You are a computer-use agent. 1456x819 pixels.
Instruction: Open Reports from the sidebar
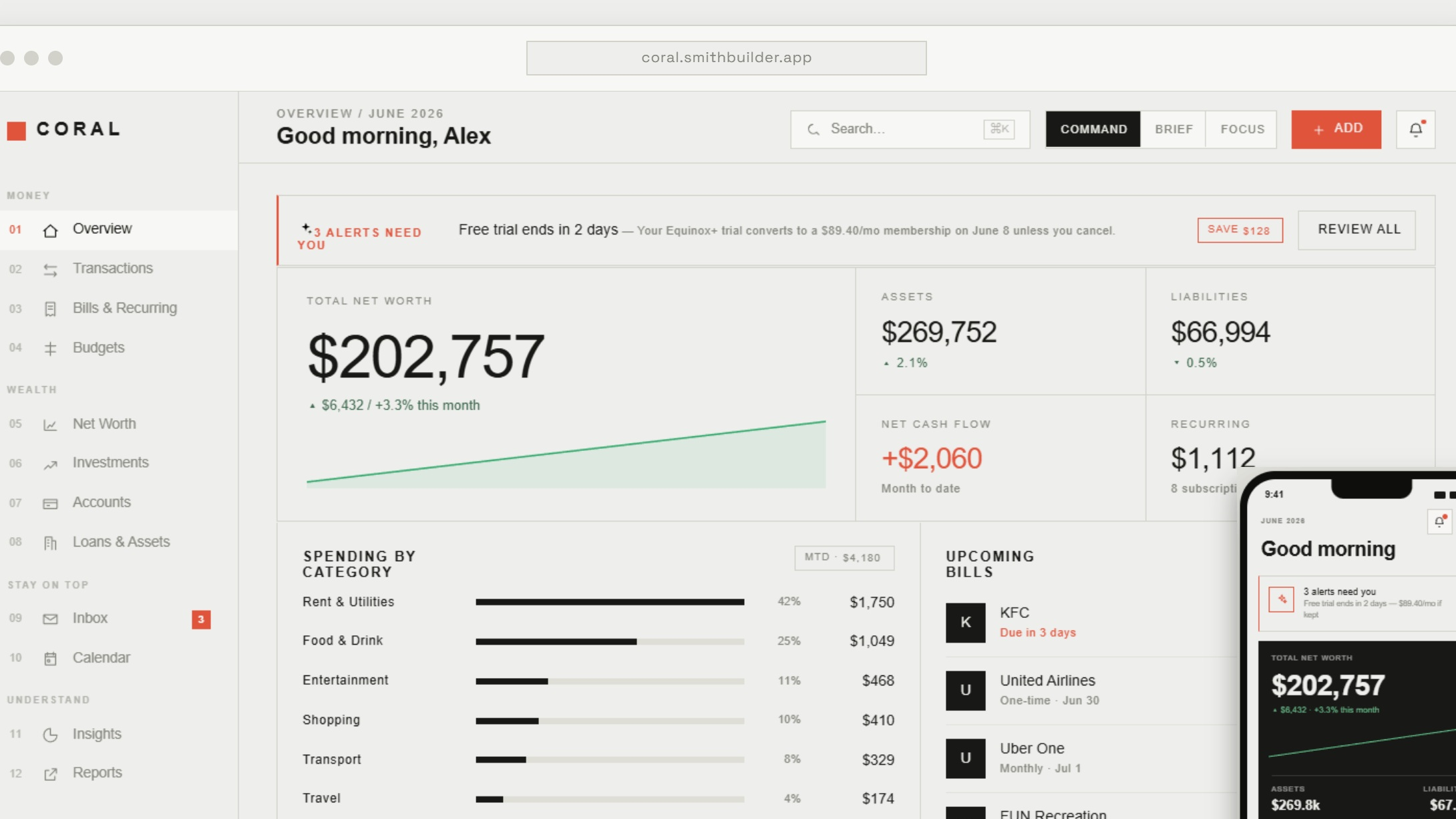point(119,773)
